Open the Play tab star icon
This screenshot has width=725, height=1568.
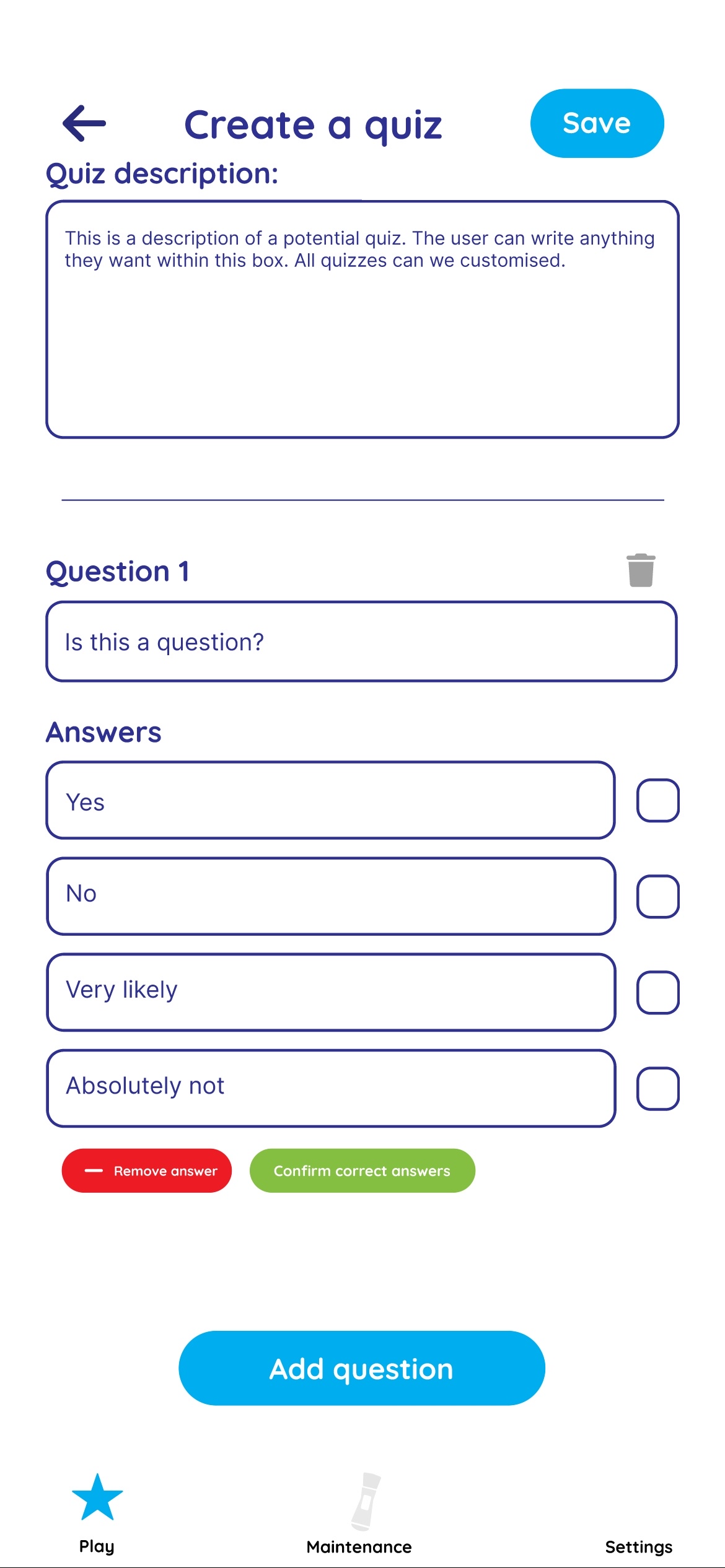pyautogui.click(x=97, y=1497)
